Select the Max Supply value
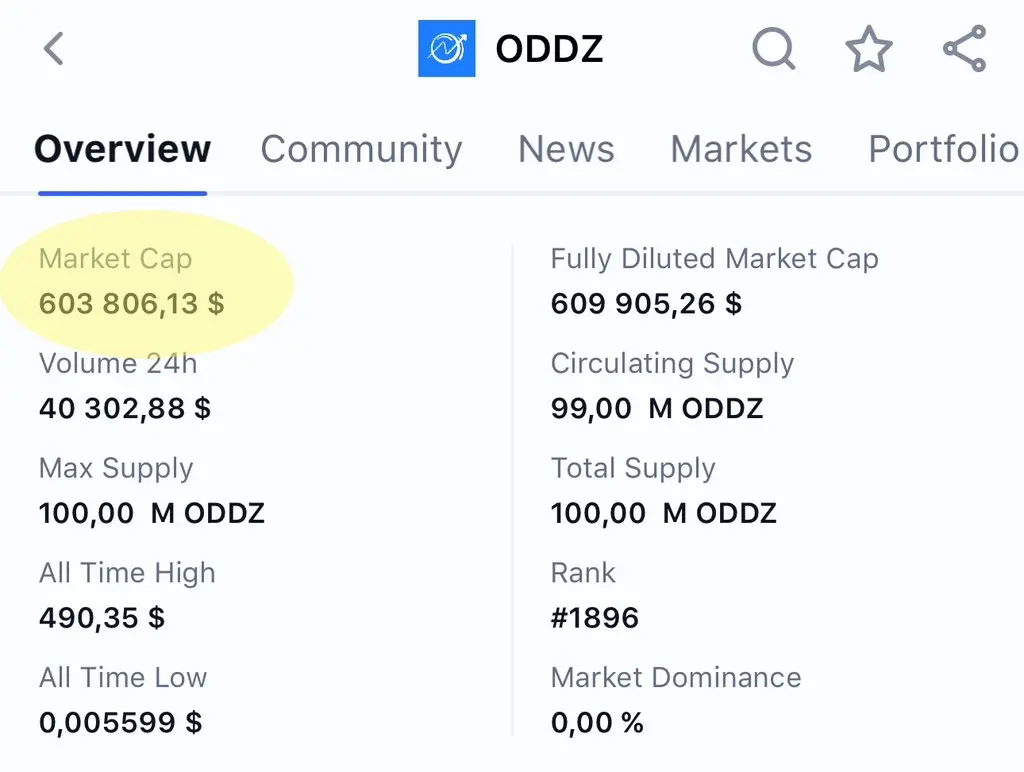1024x772 pixels. click(152, 513)
